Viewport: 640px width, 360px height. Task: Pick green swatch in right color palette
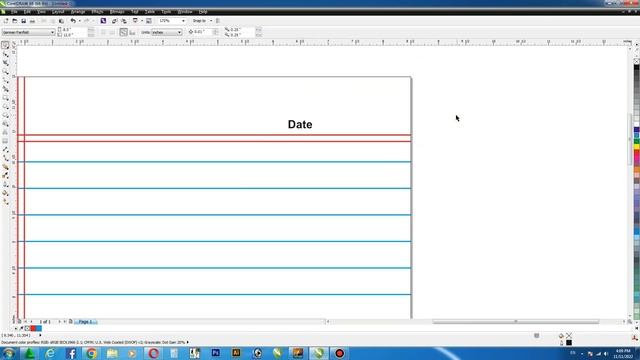(636, 141)
